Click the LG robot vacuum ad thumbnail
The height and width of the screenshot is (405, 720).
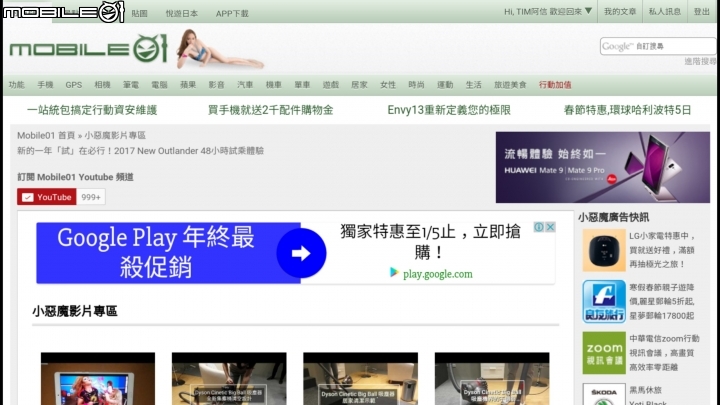click(604, 250)
